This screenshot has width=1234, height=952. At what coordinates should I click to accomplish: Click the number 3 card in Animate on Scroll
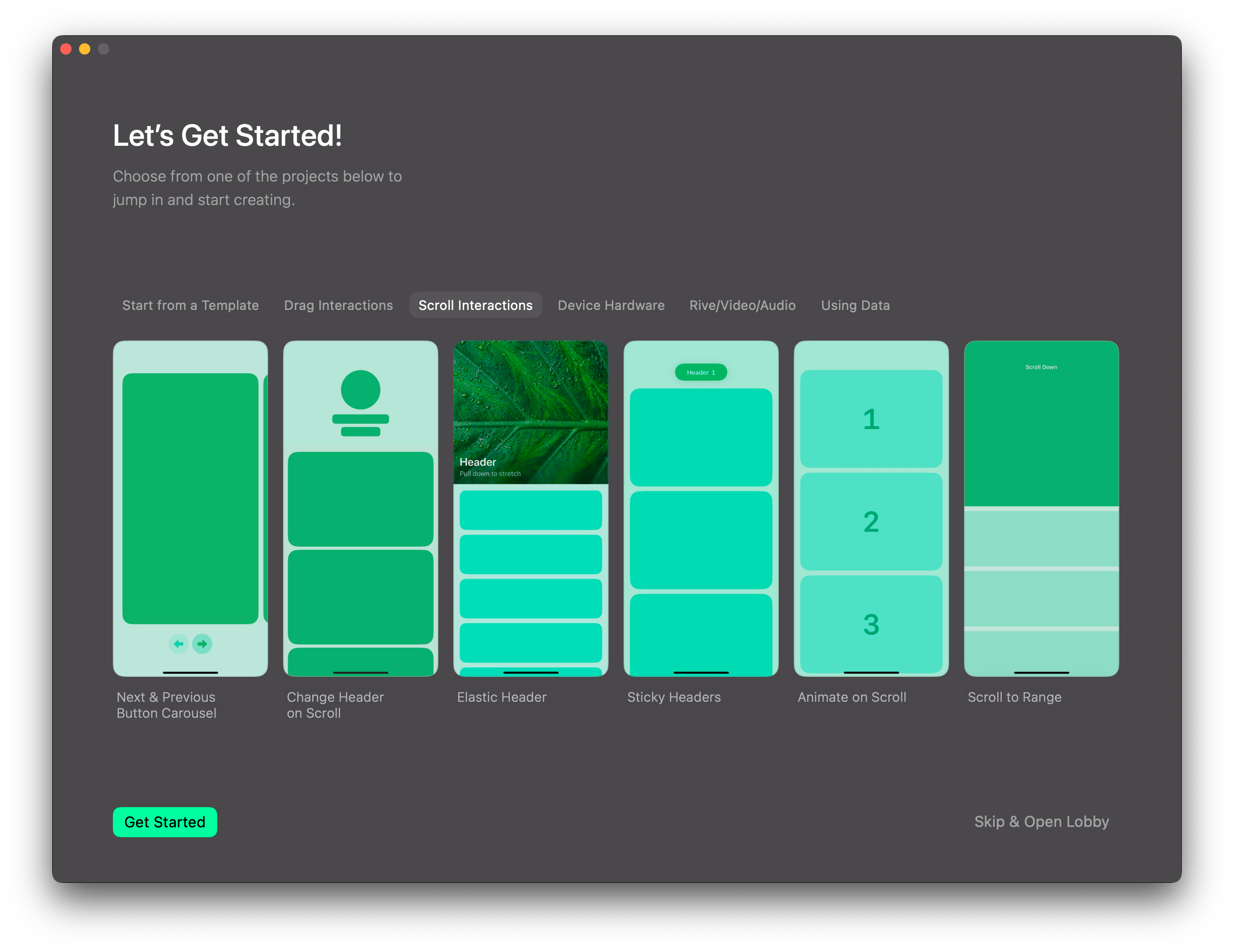click(x=870, y=623)
